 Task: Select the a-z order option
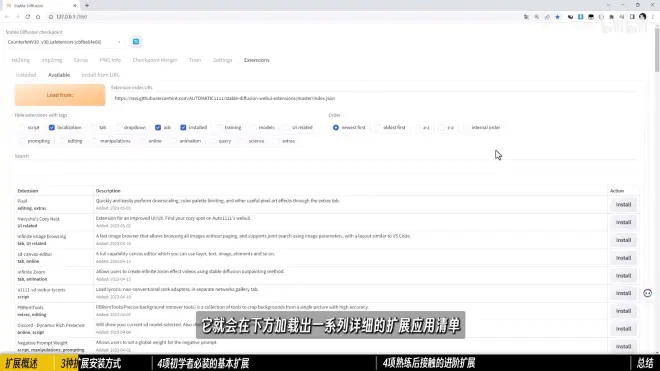click(x=418, y=127)
